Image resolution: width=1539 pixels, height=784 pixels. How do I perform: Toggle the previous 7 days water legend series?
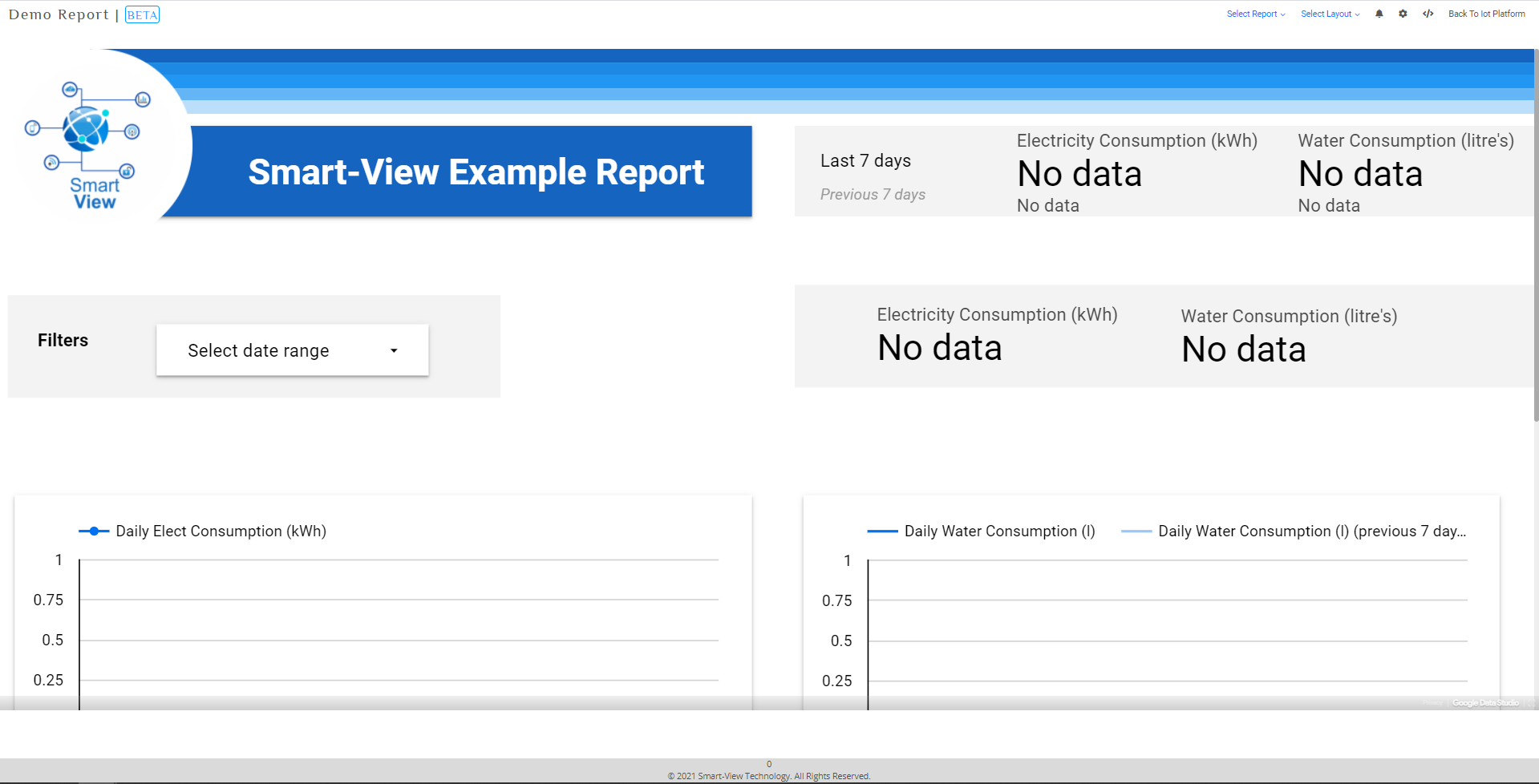pos(1293,531)
